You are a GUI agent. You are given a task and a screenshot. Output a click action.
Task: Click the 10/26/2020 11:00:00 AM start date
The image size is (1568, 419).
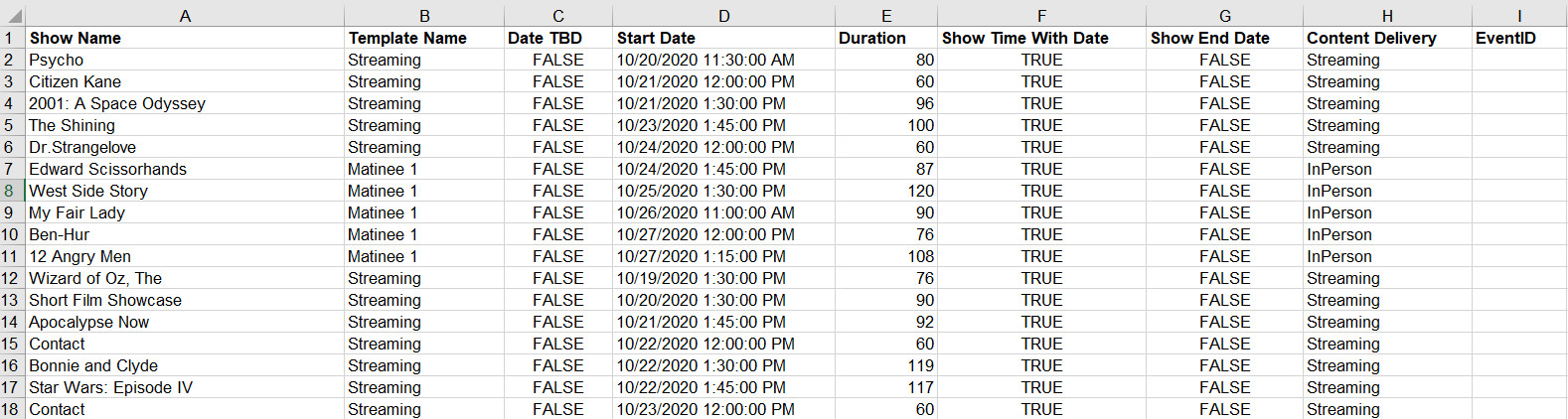(723, 212)
